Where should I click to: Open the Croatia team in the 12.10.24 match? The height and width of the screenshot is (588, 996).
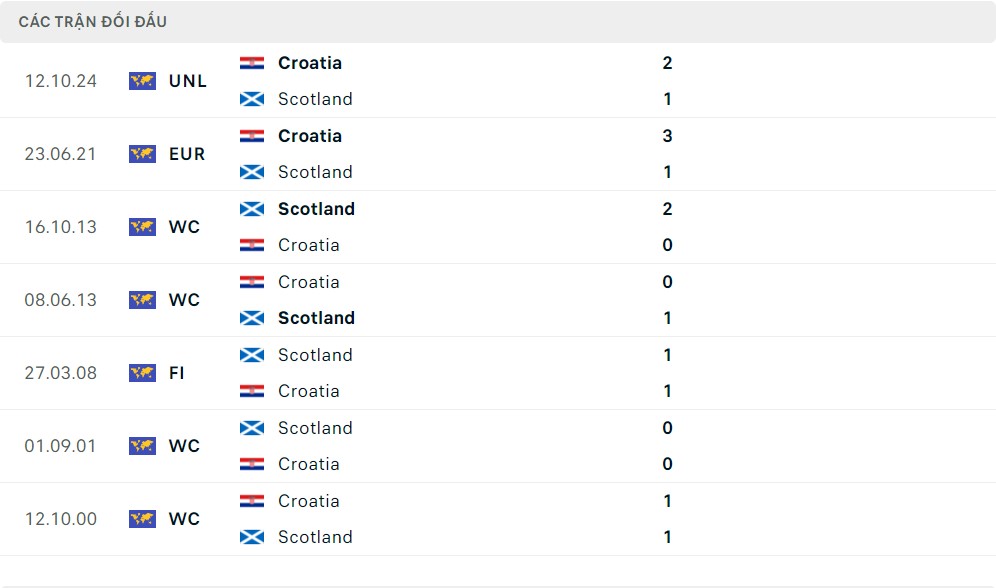[x=310, y=63]
